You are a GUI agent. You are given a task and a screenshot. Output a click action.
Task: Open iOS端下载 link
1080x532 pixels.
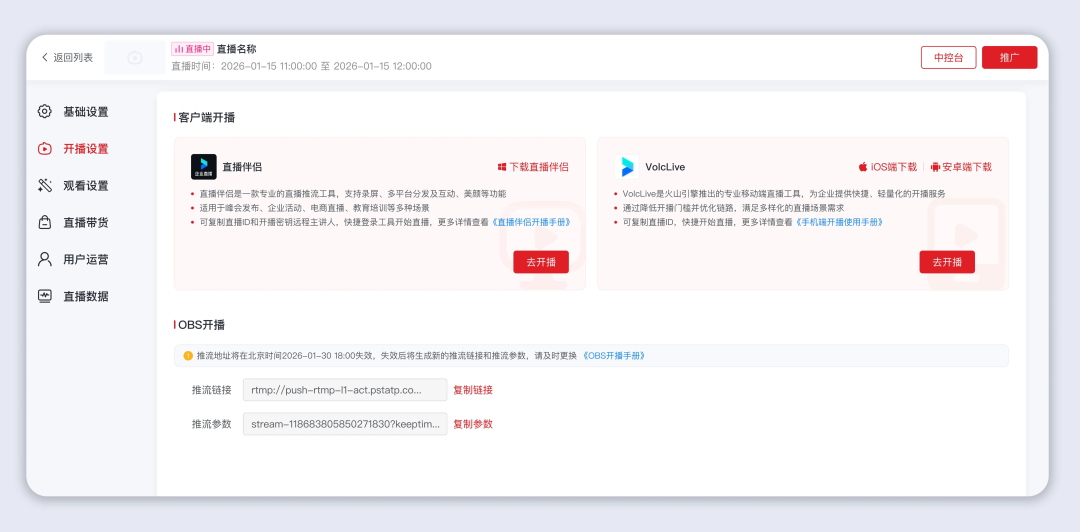(x=887, y=167)
